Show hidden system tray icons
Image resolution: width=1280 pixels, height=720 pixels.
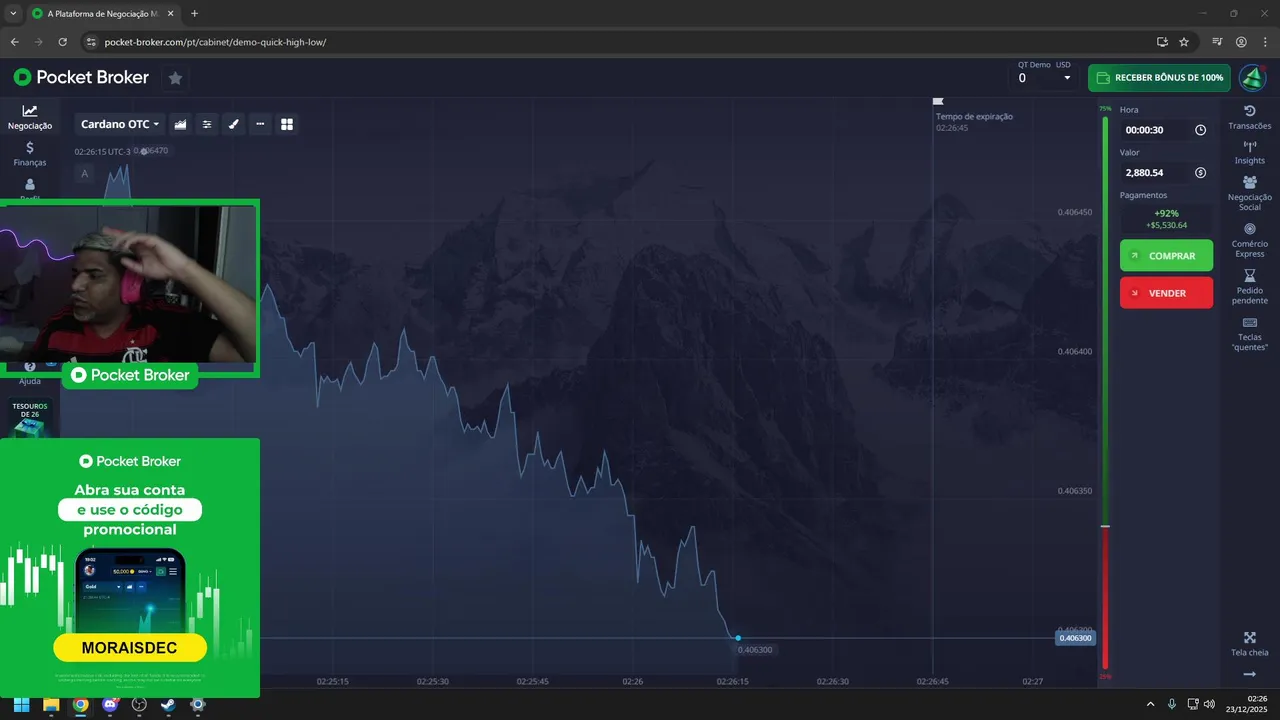tap(1150, 704)
